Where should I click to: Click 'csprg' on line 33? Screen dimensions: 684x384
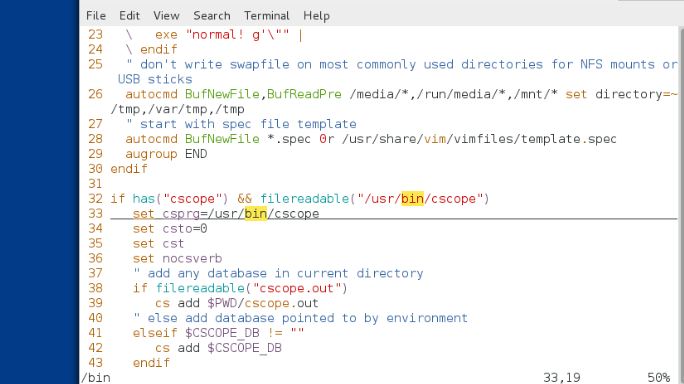click(x=181, y=214)
